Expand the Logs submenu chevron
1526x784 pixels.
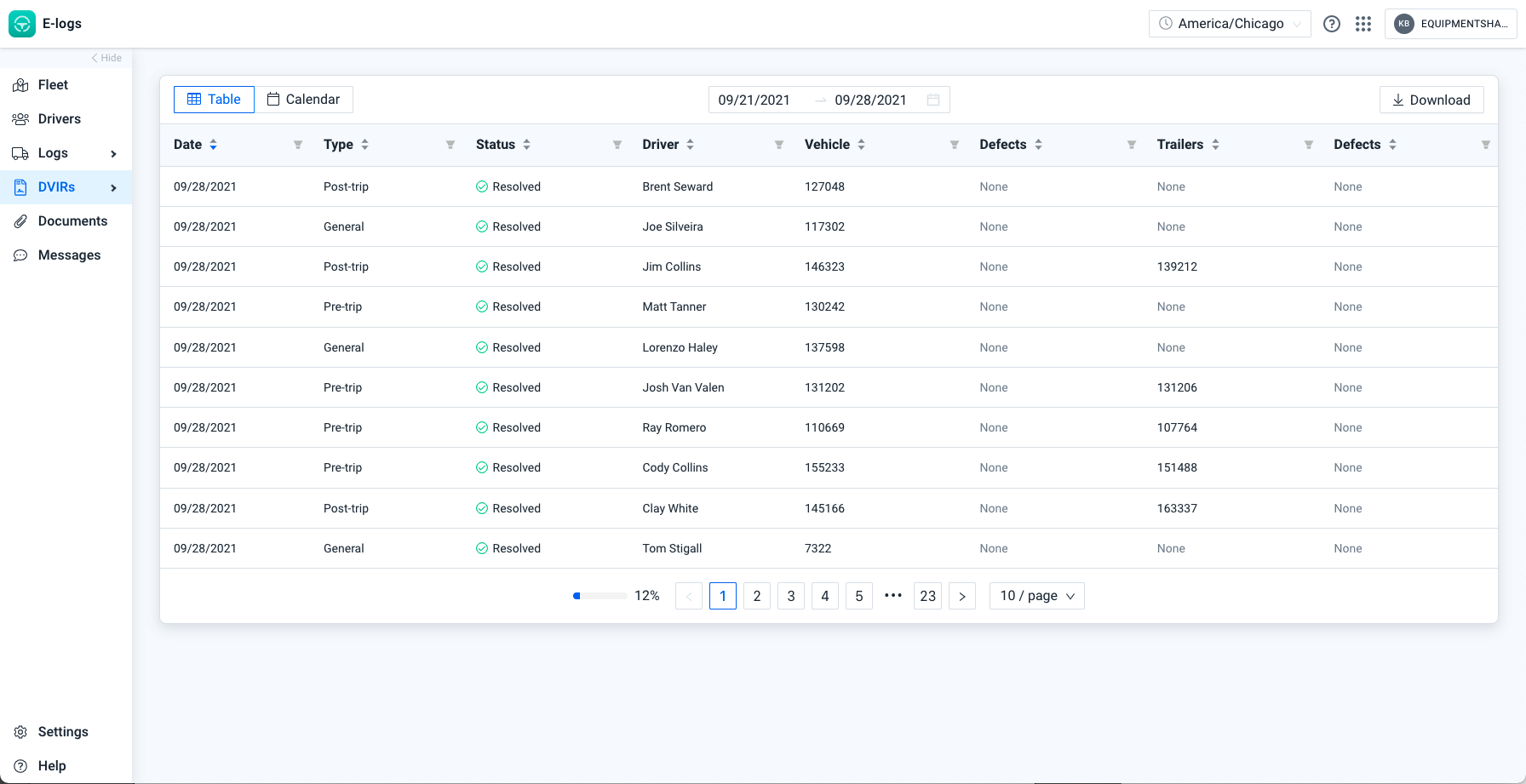coord(113,154)
